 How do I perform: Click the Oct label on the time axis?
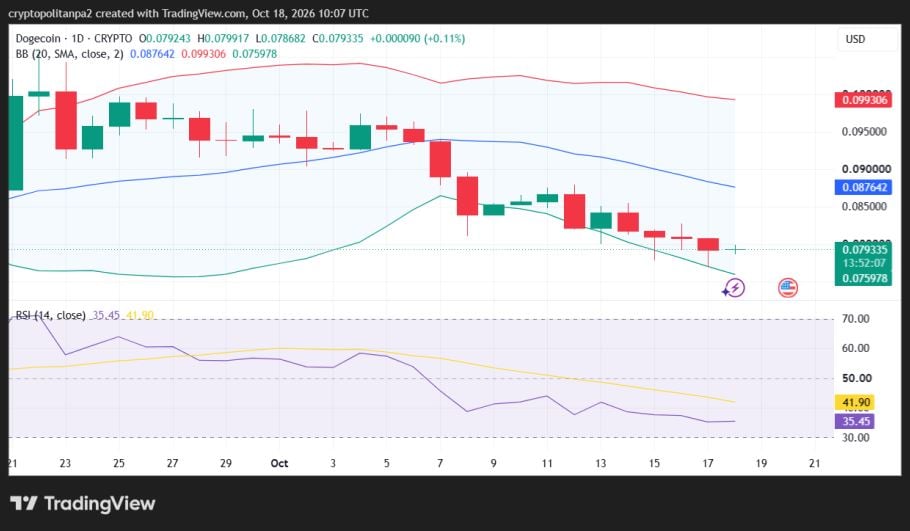pos(279,463)
